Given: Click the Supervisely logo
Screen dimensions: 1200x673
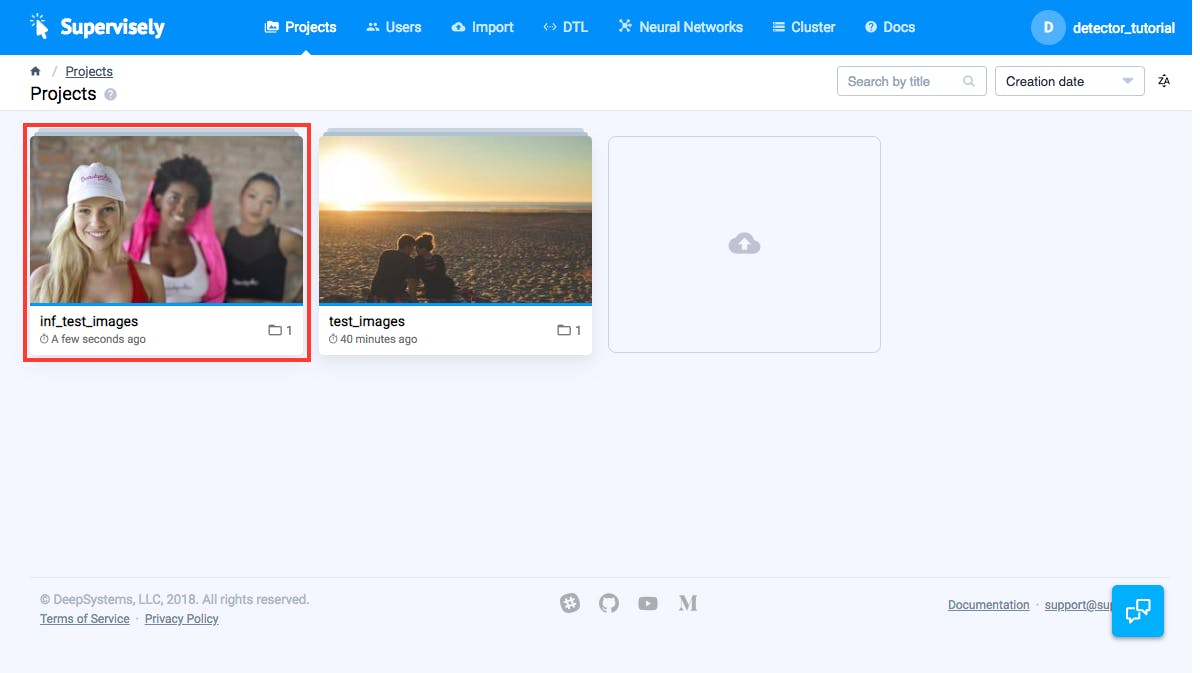Looking at the screenshot, I should pos(97,27).
